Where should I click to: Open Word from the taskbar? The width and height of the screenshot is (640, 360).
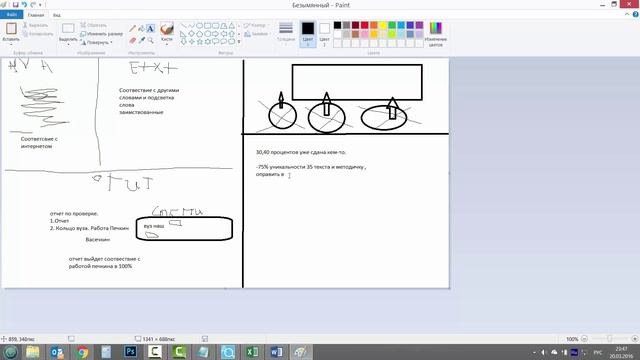click(276, 352)
